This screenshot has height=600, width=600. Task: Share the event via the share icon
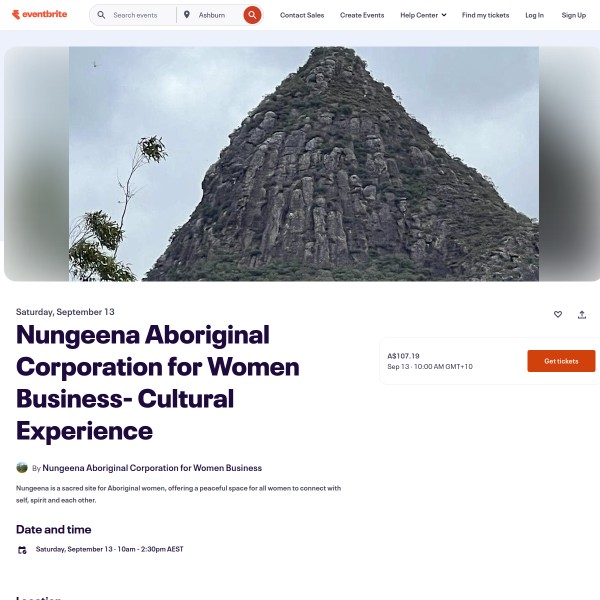pyautogui.click(x=582, y=315)
